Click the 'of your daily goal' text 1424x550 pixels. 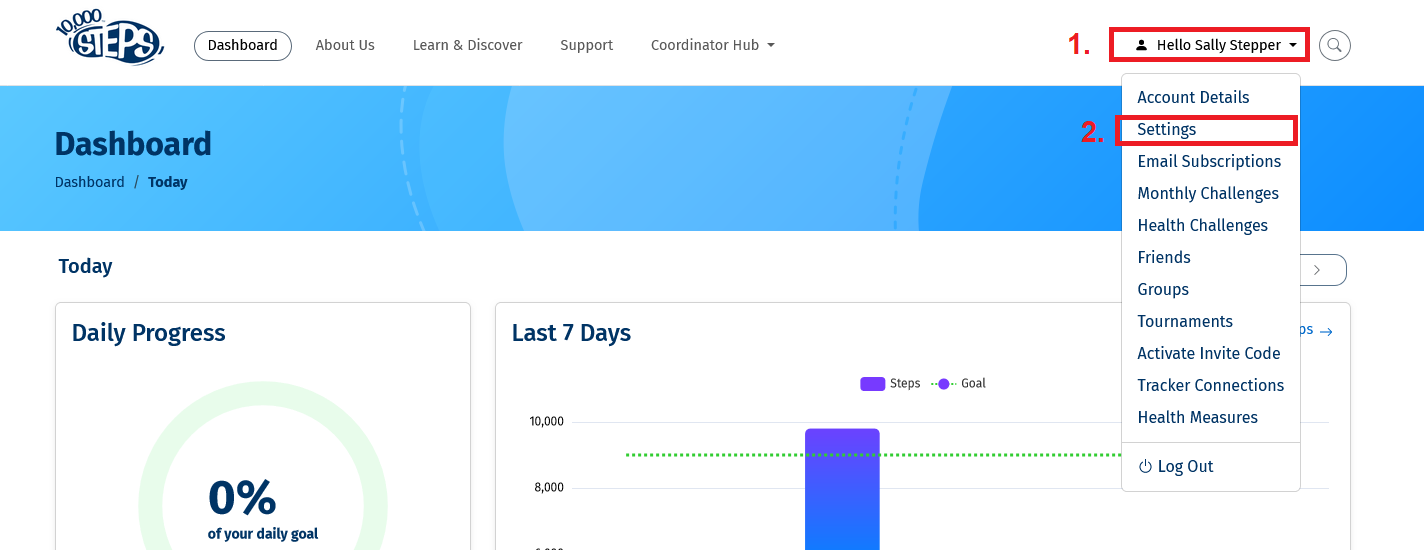[263, 534]
